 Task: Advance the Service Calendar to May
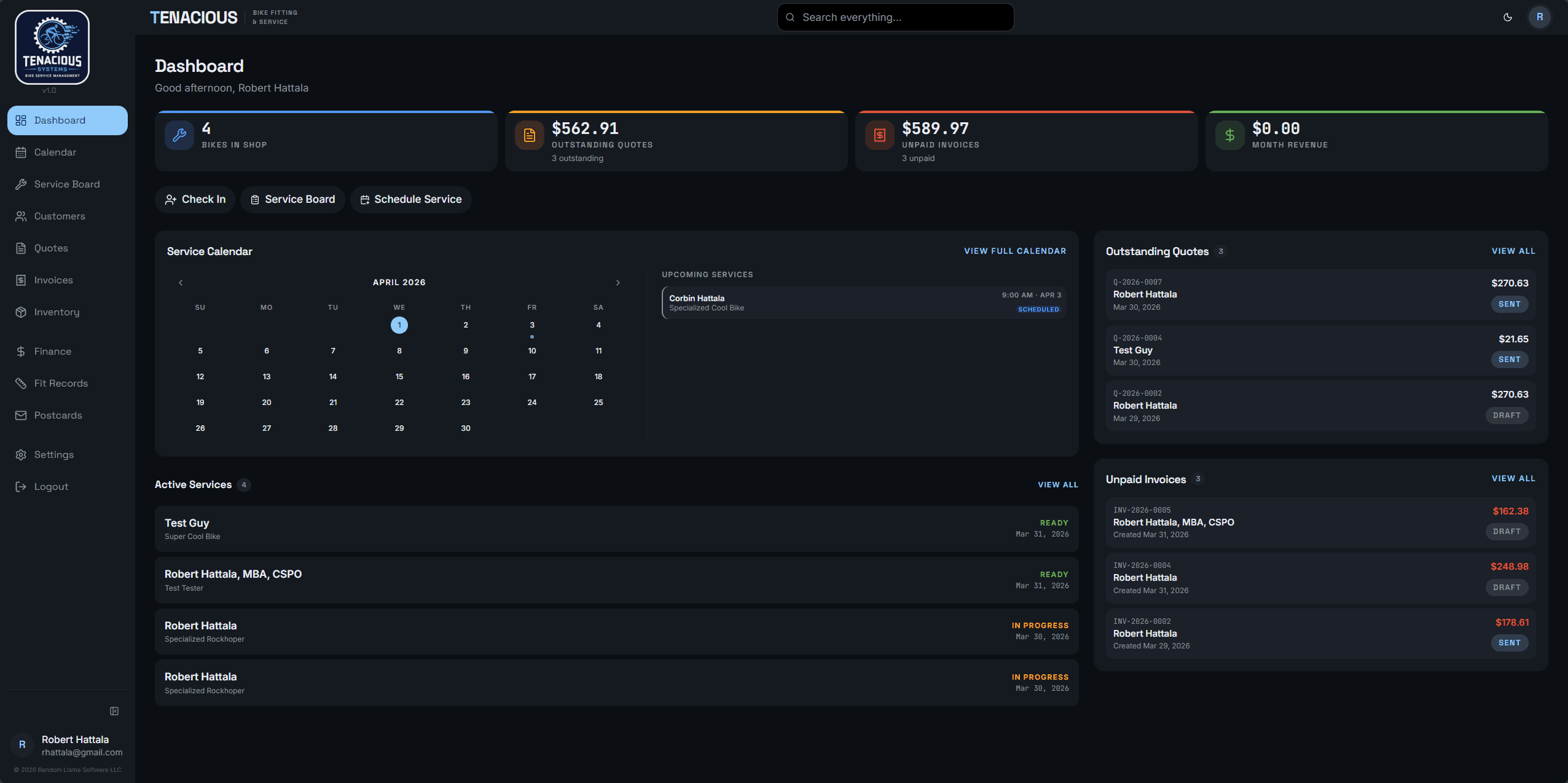[617, 282]
